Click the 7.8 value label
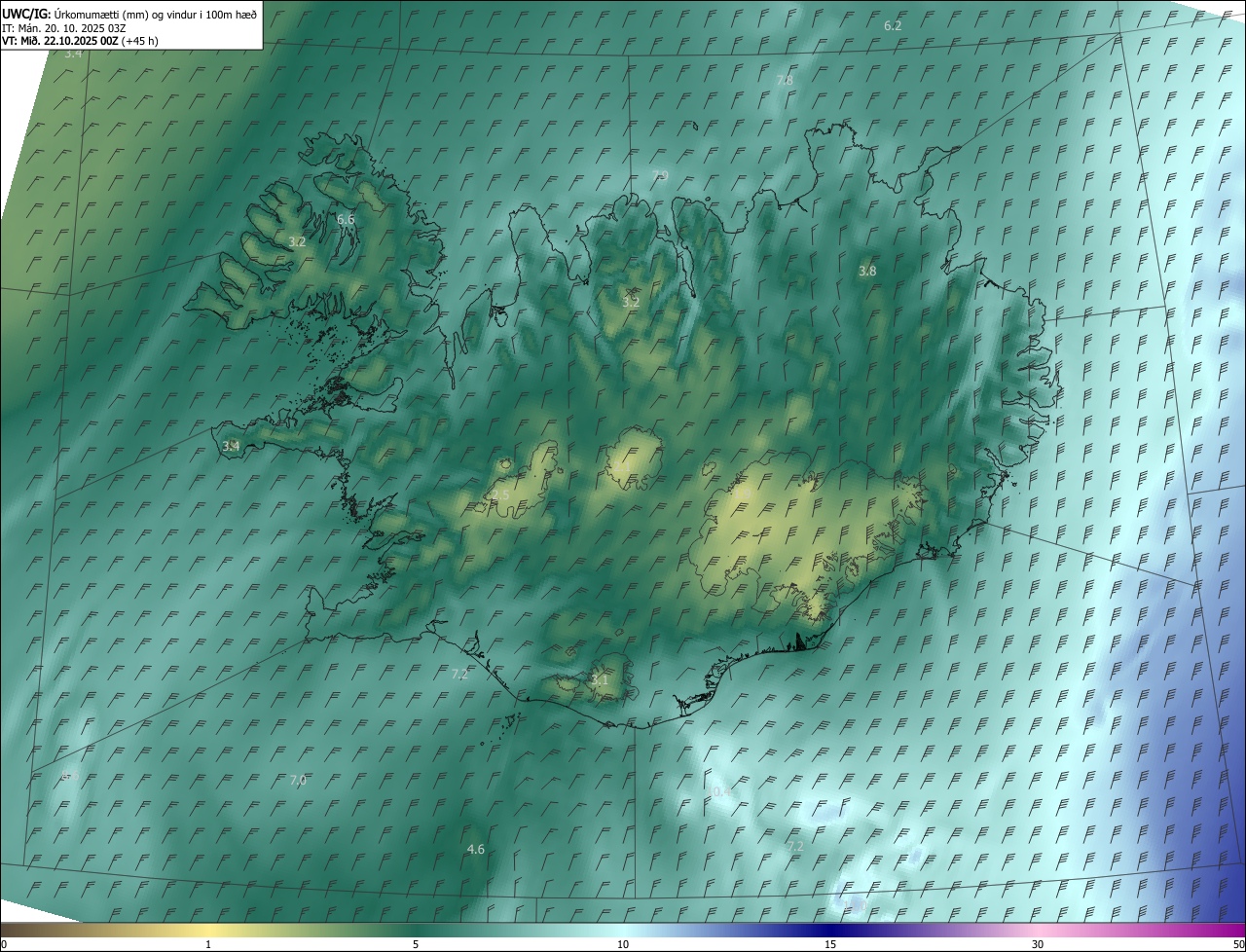Screen dimensions: 1246x952 pos(785,80)
